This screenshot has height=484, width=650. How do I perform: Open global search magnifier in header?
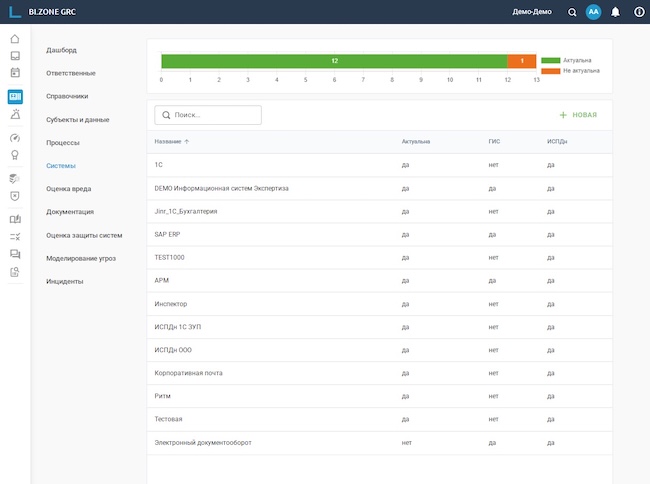coord(572,12)
